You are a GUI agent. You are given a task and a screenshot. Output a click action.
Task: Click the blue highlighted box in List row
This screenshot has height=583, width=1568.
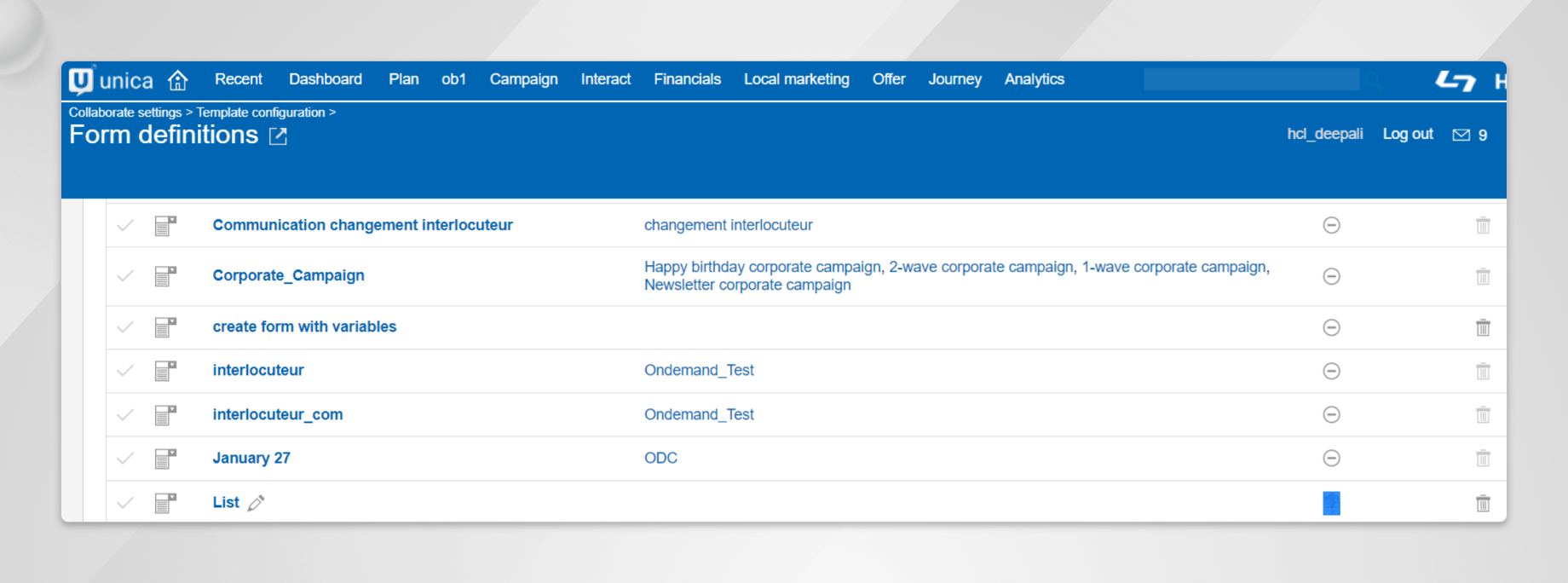1331,503
